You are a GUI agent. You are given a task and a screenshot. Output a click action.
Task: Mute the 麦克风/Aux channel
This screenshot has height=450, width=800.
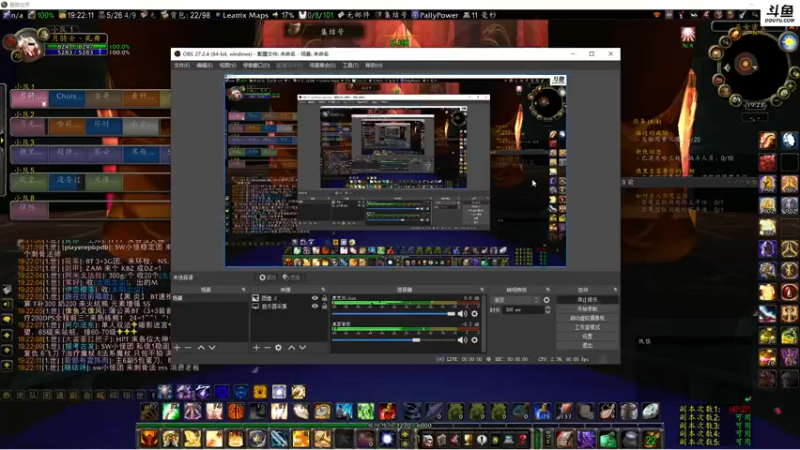(462, 314)
